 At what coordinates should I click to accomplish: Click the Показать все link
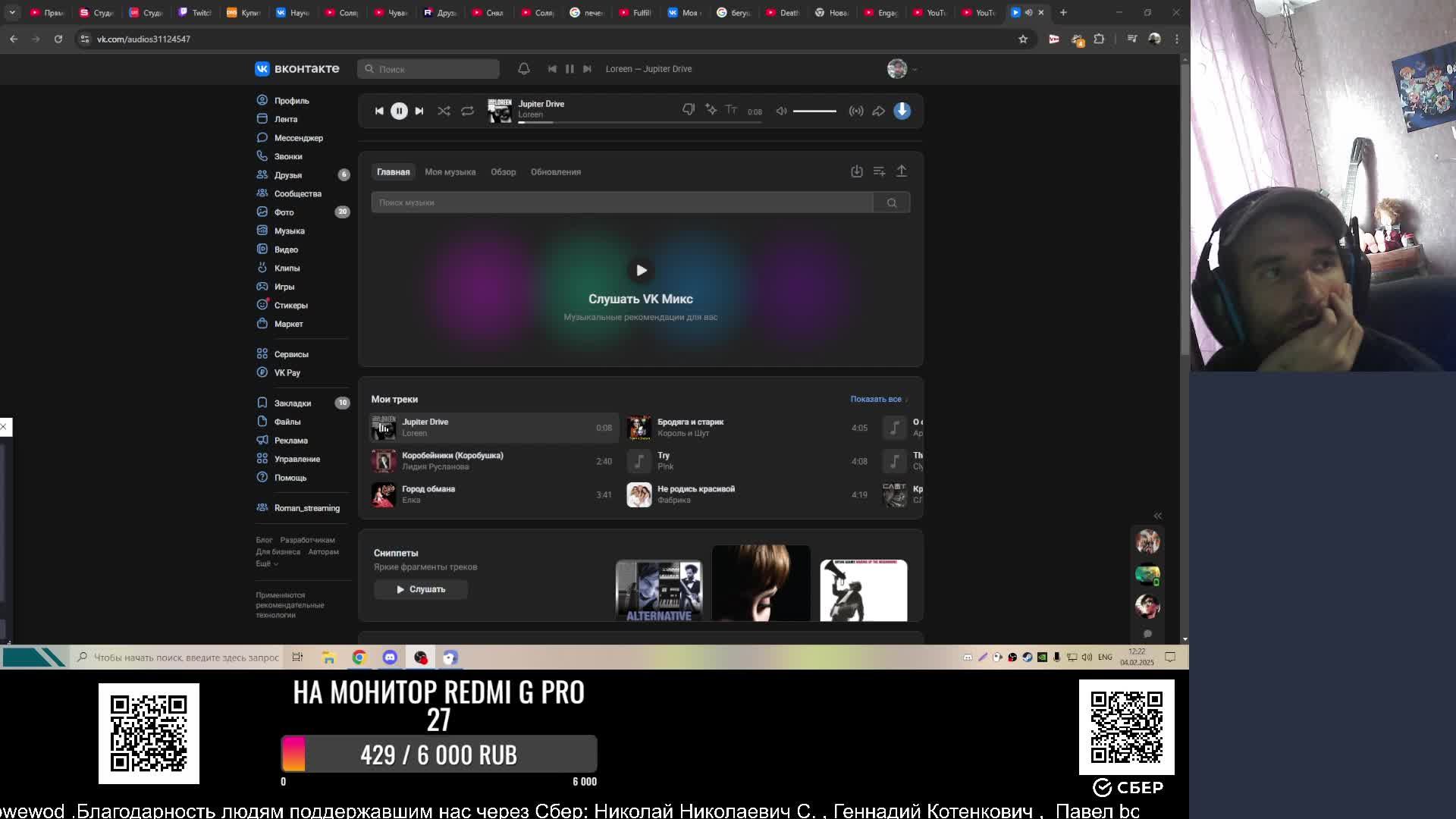coord(876,399)
